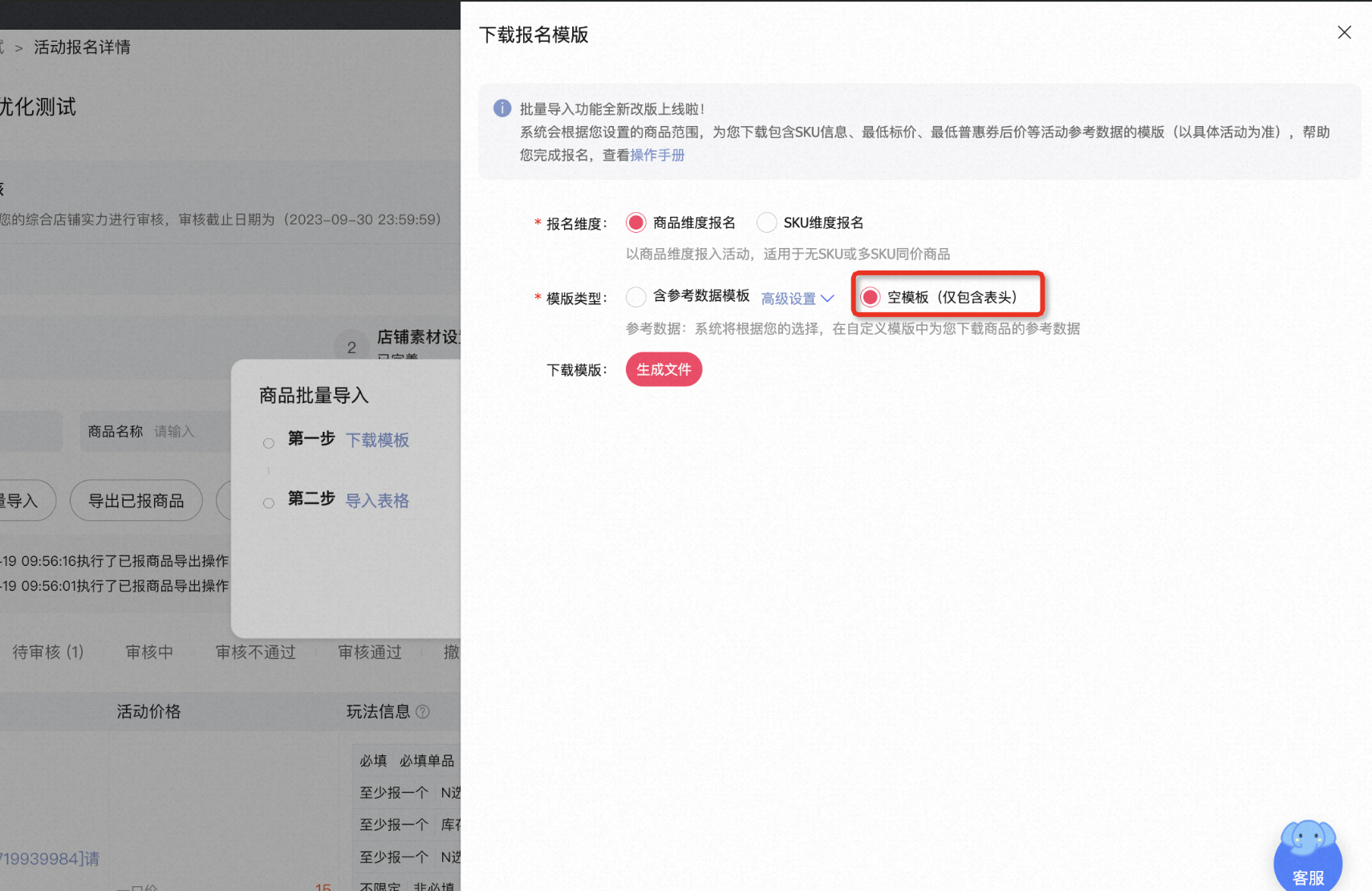The width and height of the screenshot is (1372, 891).
Task: Click 活动价格 column header
Action: [148, 711]
